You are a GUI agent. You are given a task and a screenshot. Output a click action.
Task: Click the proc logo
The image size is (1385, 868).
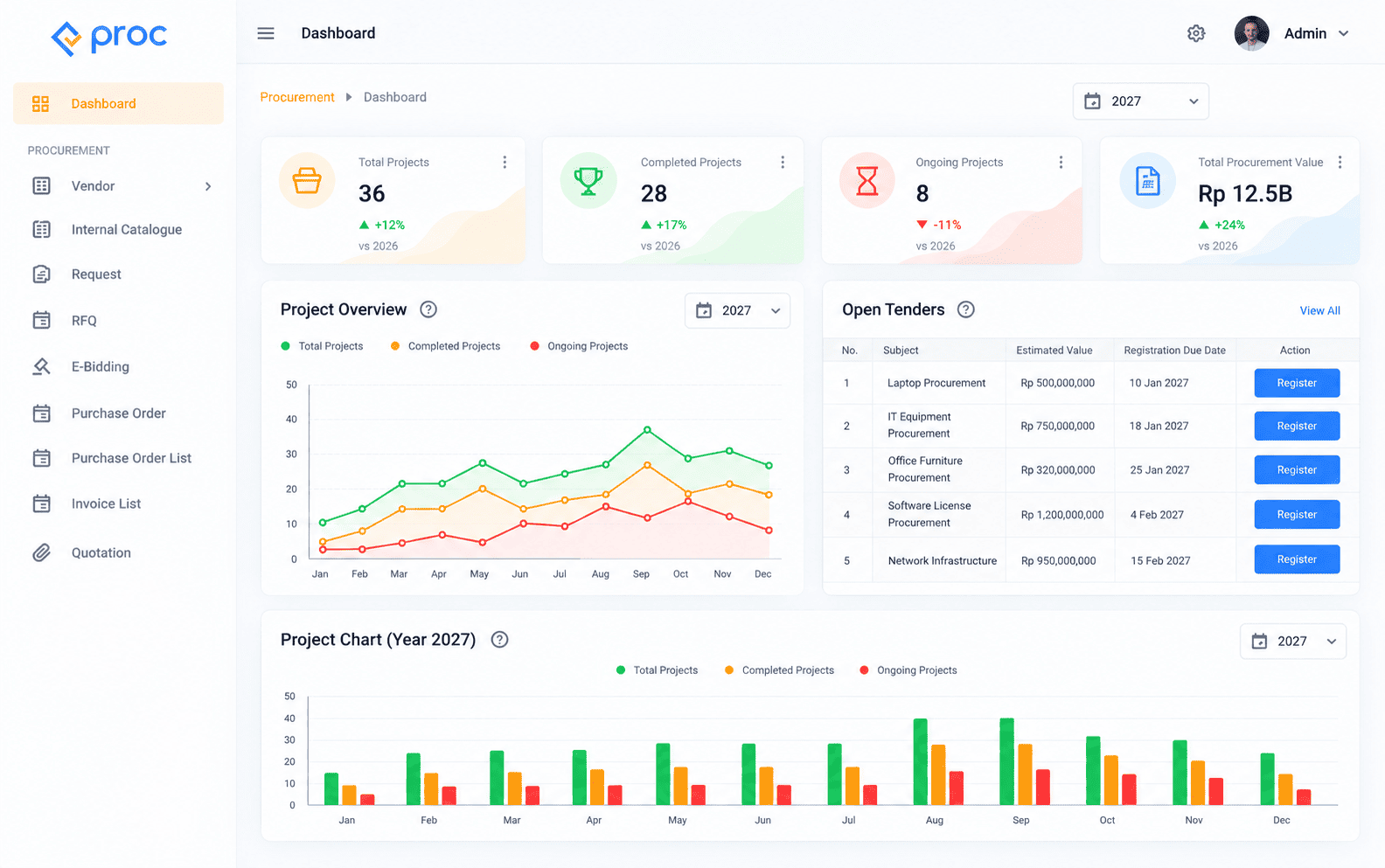click(x=109, y=38)
